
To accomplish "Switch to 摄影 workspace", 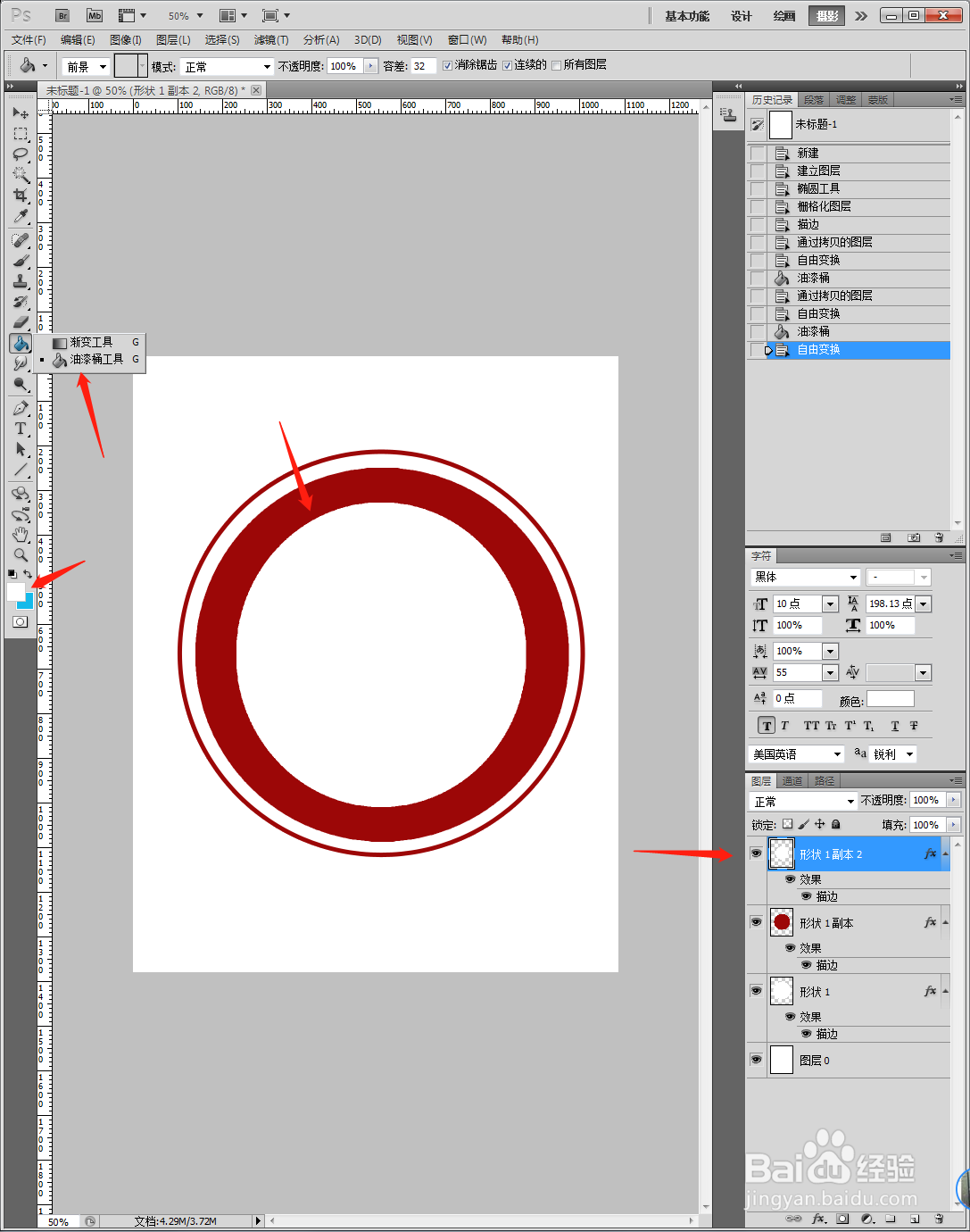I will (826, 16).
